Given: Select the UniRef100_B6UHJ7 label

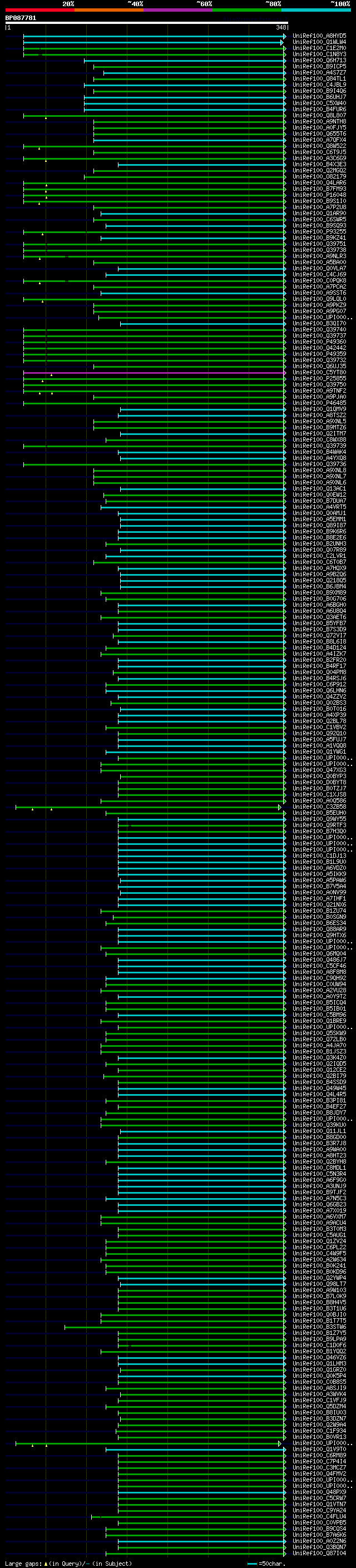Looking at the screenshot, I should pos(319,97).
